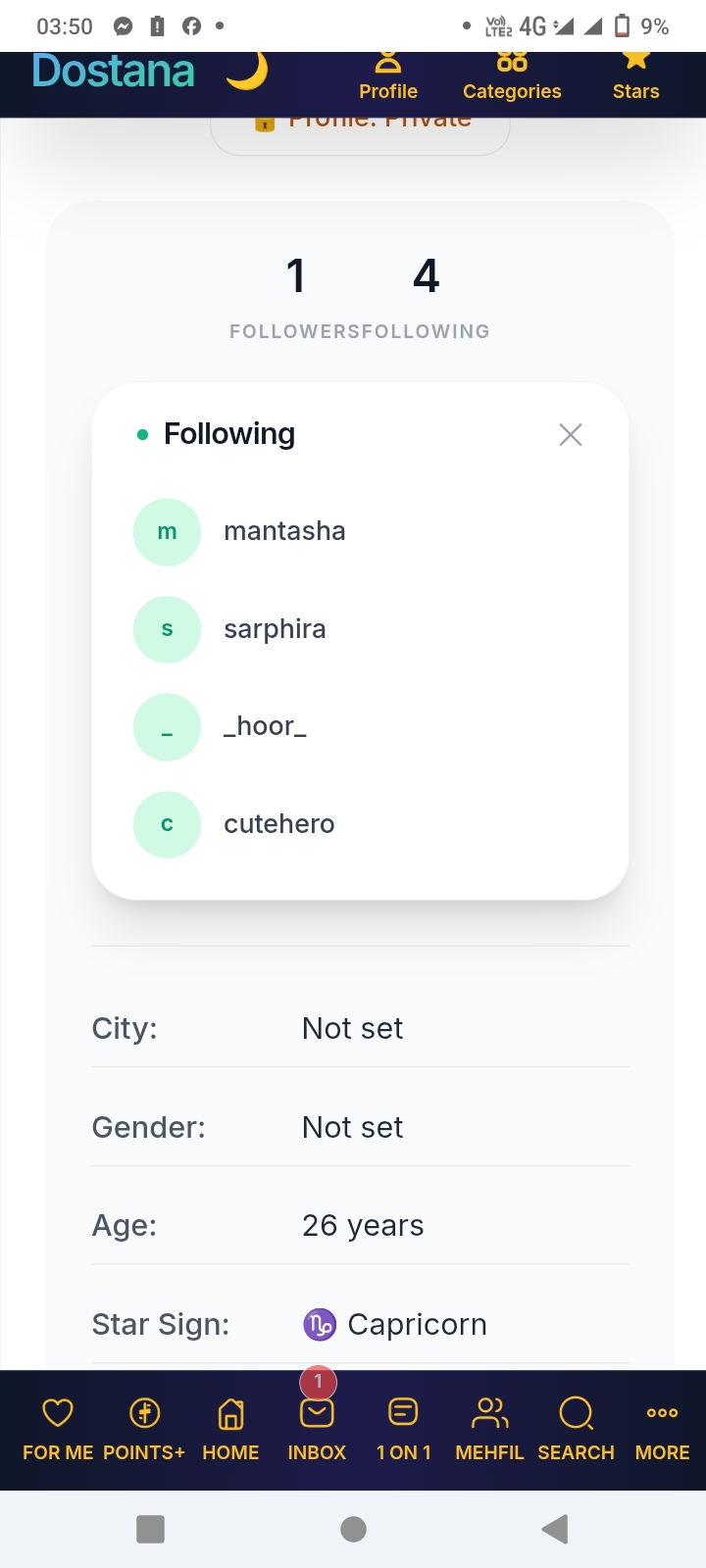Tap the _hoor_ avatar circle

point(167,727)
